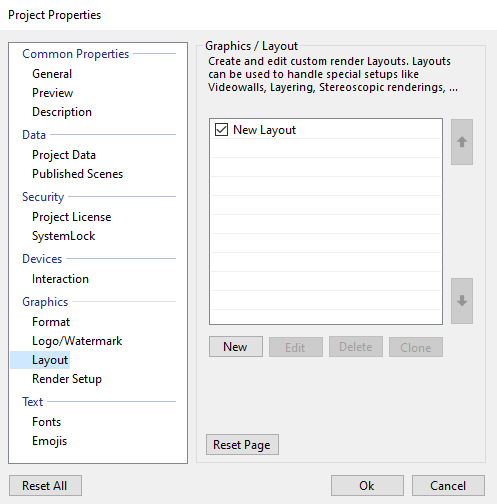Open the Fonts text settings
The width and height of the screenshot is (497, 504).
point(47,422)
